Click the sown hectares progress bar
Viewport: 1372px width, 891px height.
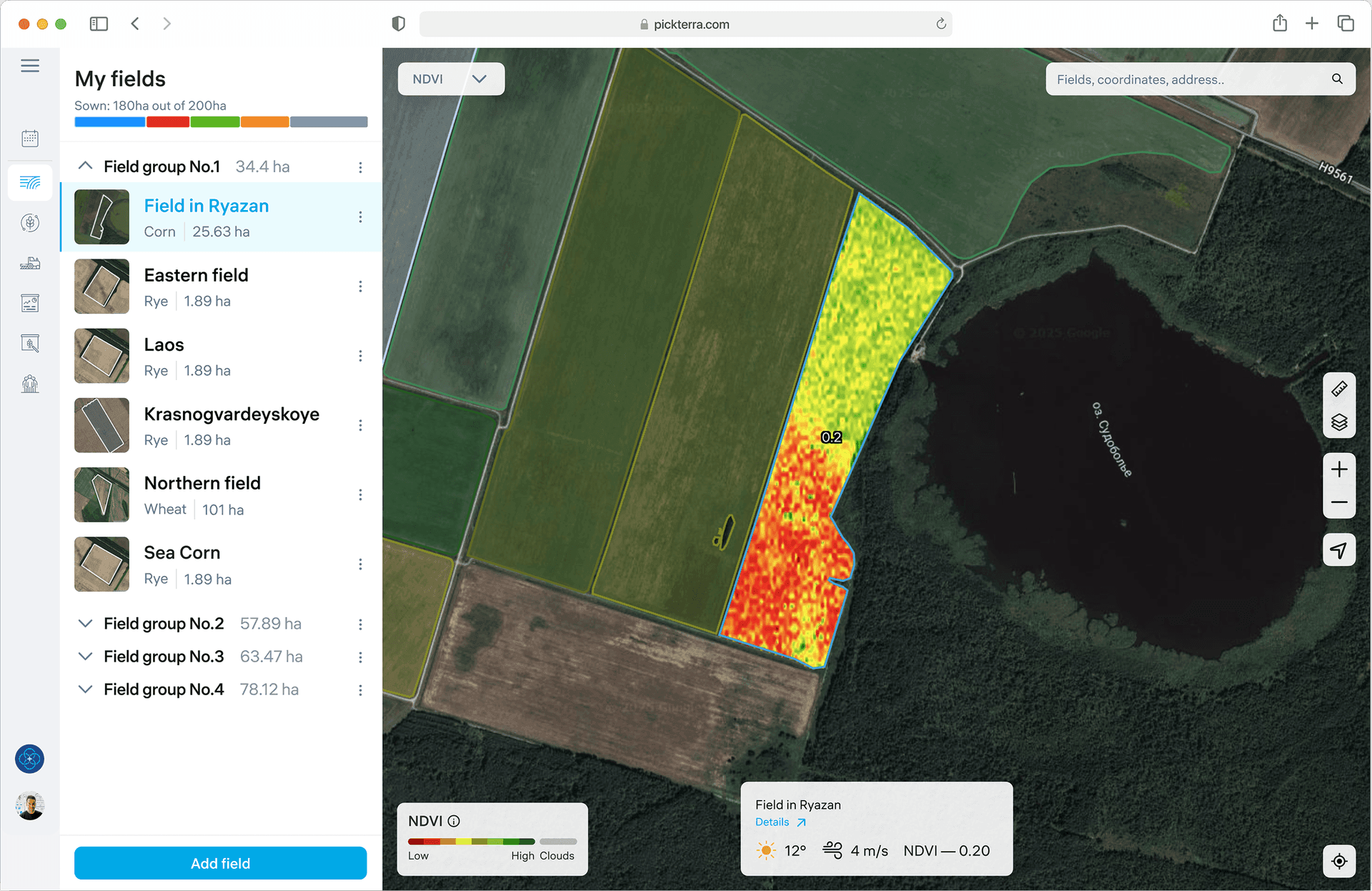coord(220,121)
